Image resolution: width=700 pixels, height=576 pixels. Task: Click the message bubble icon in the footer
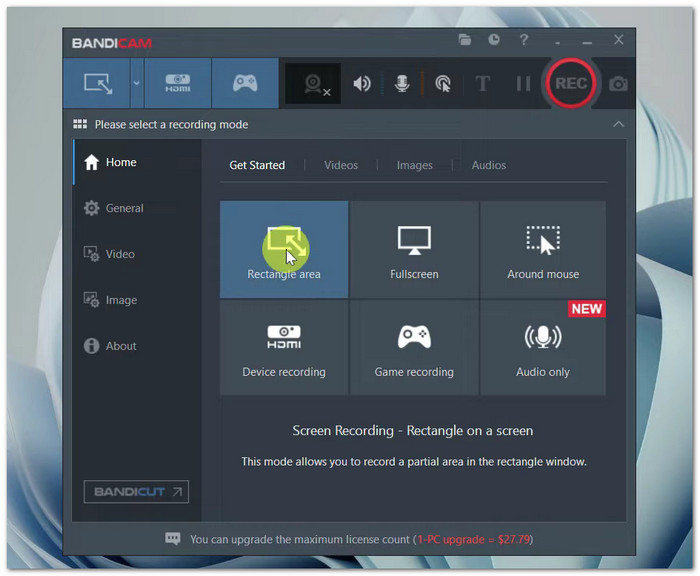click(173, 538)
